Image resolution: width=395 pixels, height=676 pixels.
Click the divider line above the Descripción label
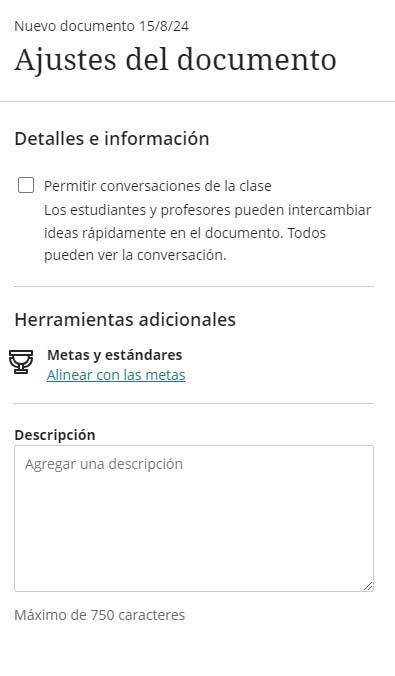[x=194, y=404]
